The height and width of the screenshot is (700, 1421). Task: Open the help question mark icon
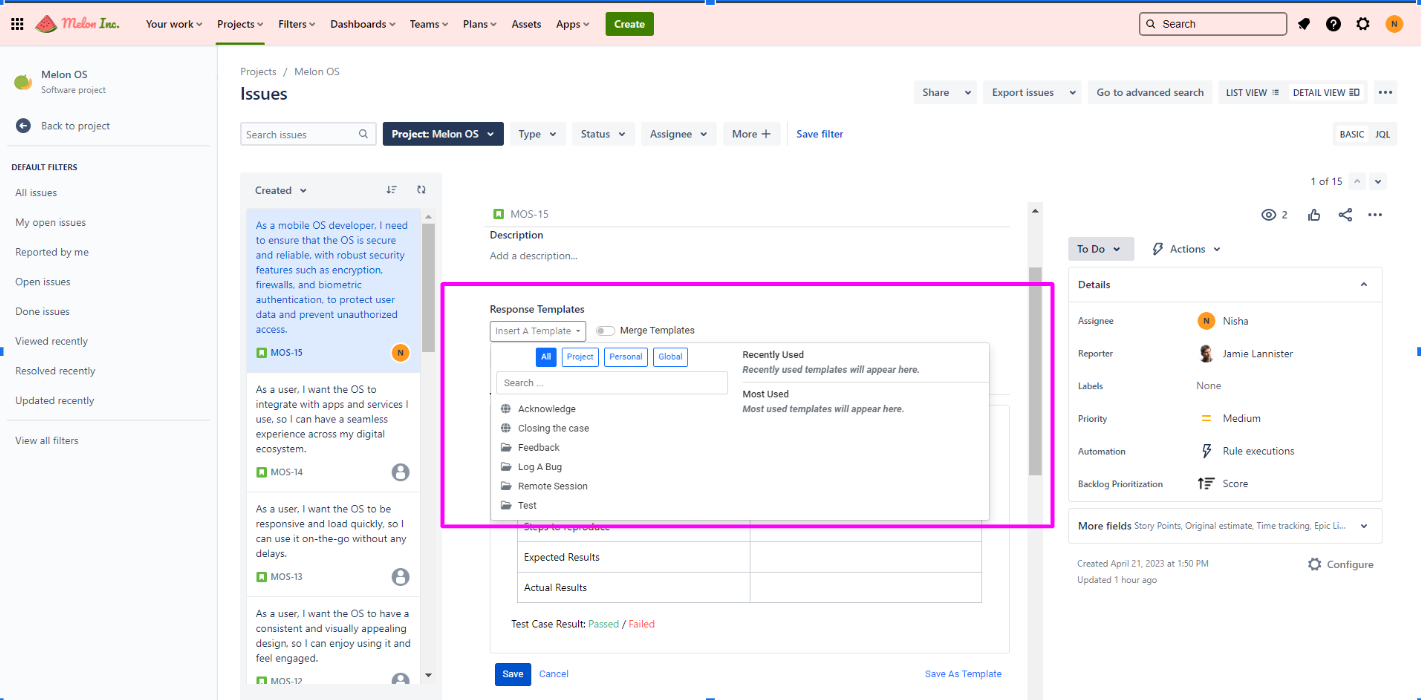[1333, 24]
